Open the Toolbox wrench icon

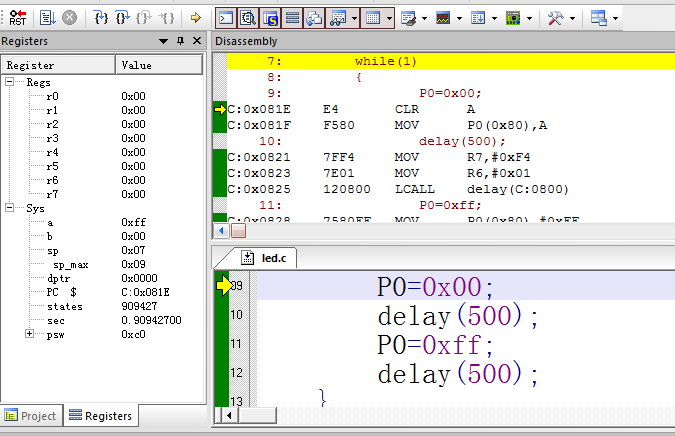(x=556, y=17)
